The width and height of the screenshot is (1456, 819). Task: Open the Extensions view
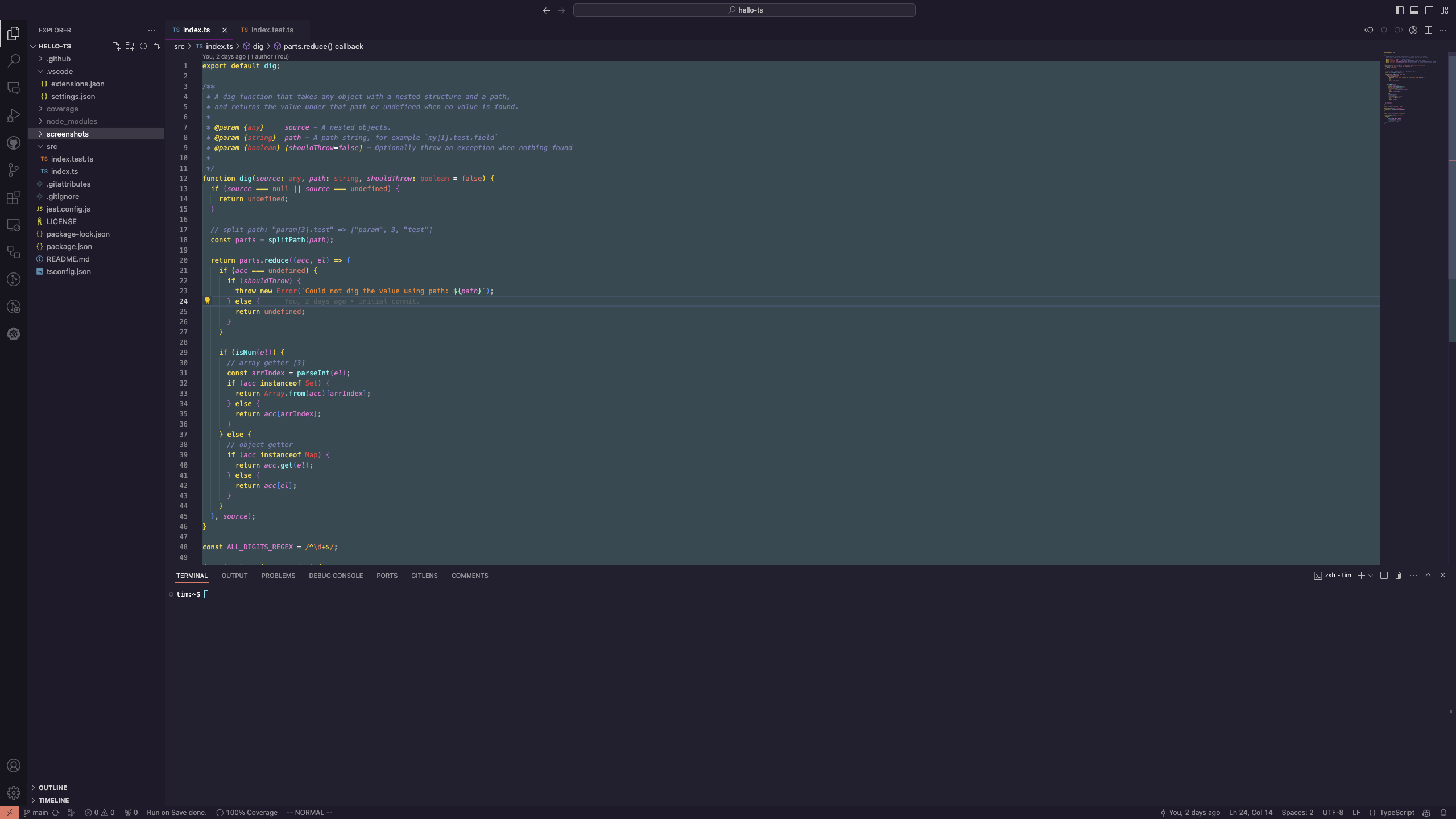coord(14,197)
